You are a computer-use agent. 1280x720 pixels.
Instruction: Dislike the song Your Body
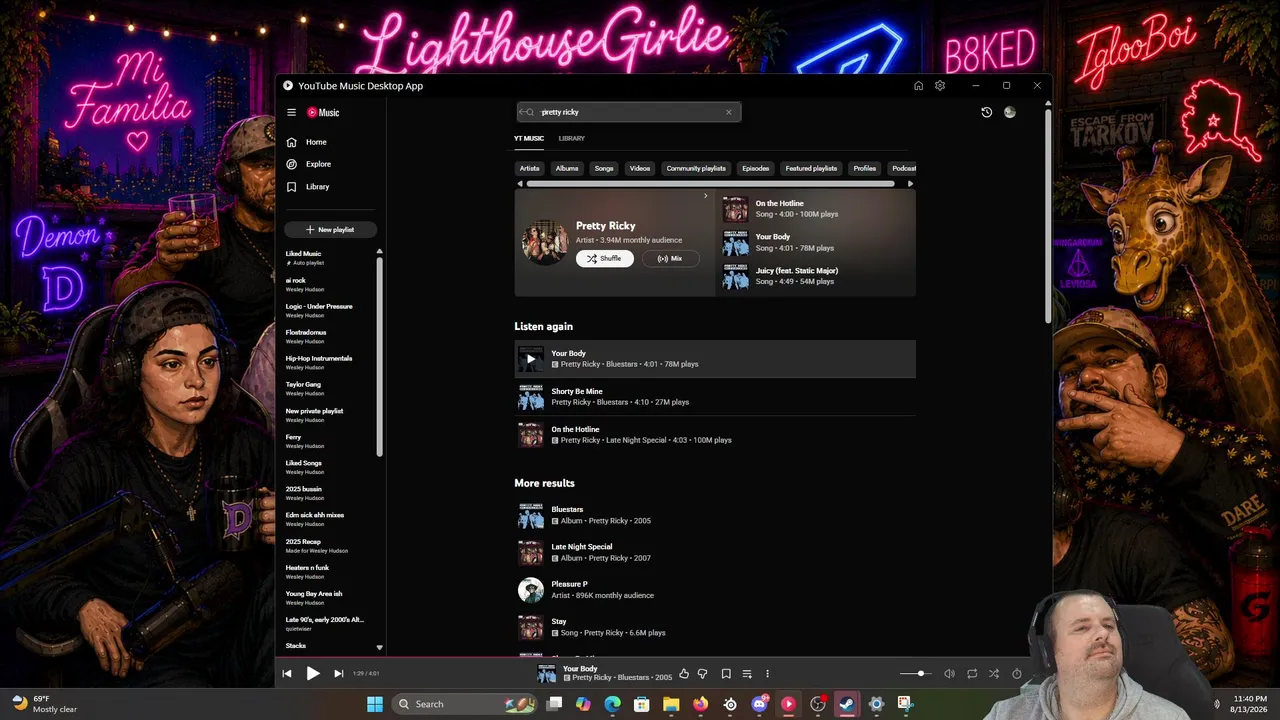point(702,674)
